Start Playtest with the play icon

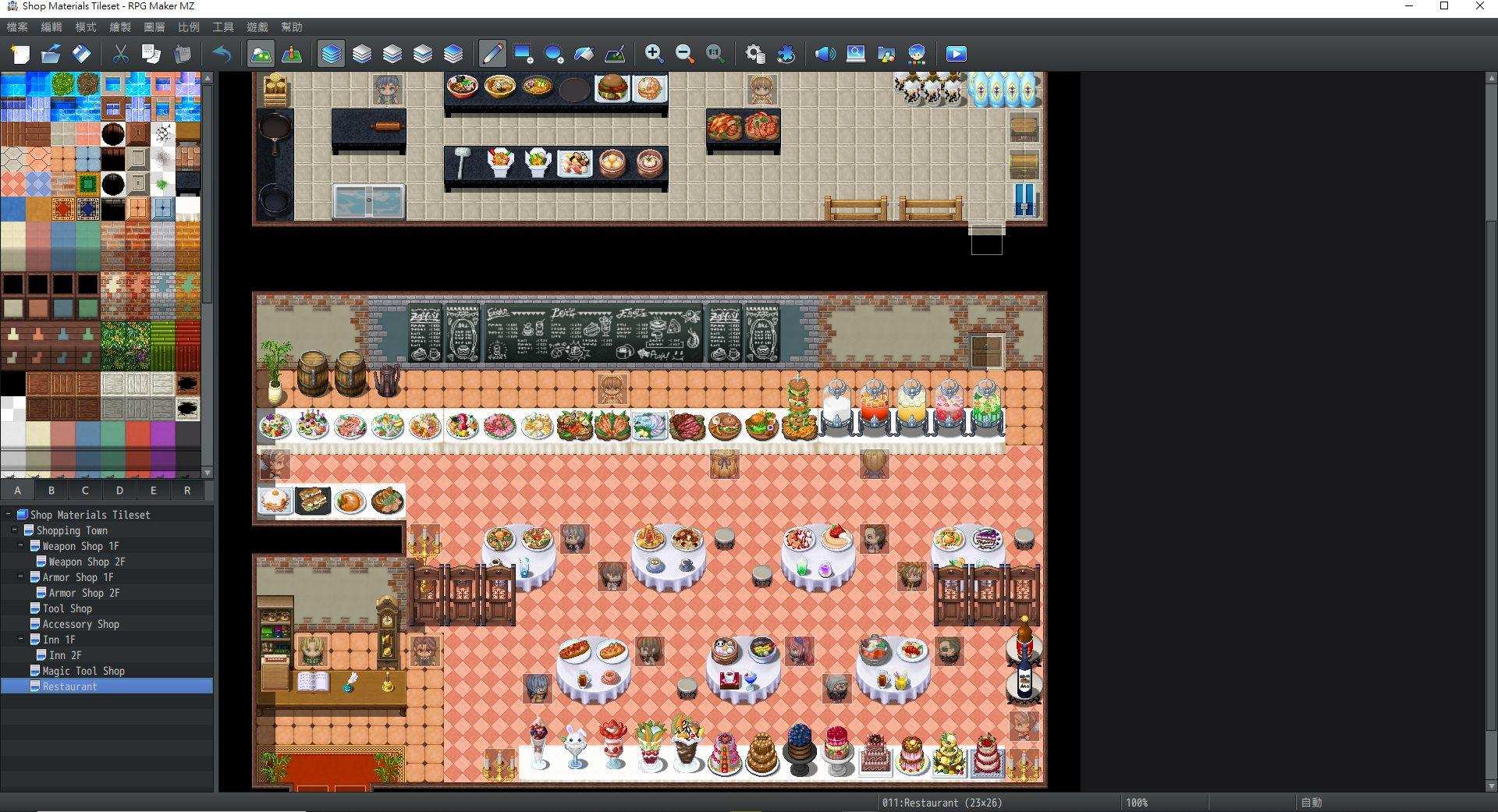click(x=956, y=54)
